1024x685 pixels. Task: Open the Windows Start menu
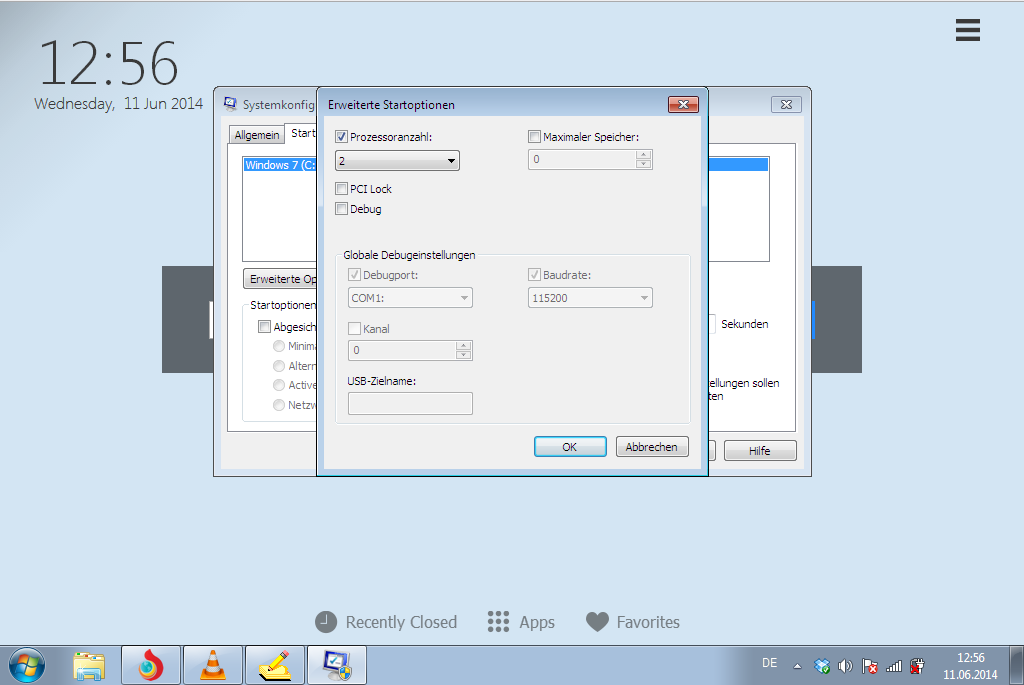pyautogui.click(x=26, y=664)
